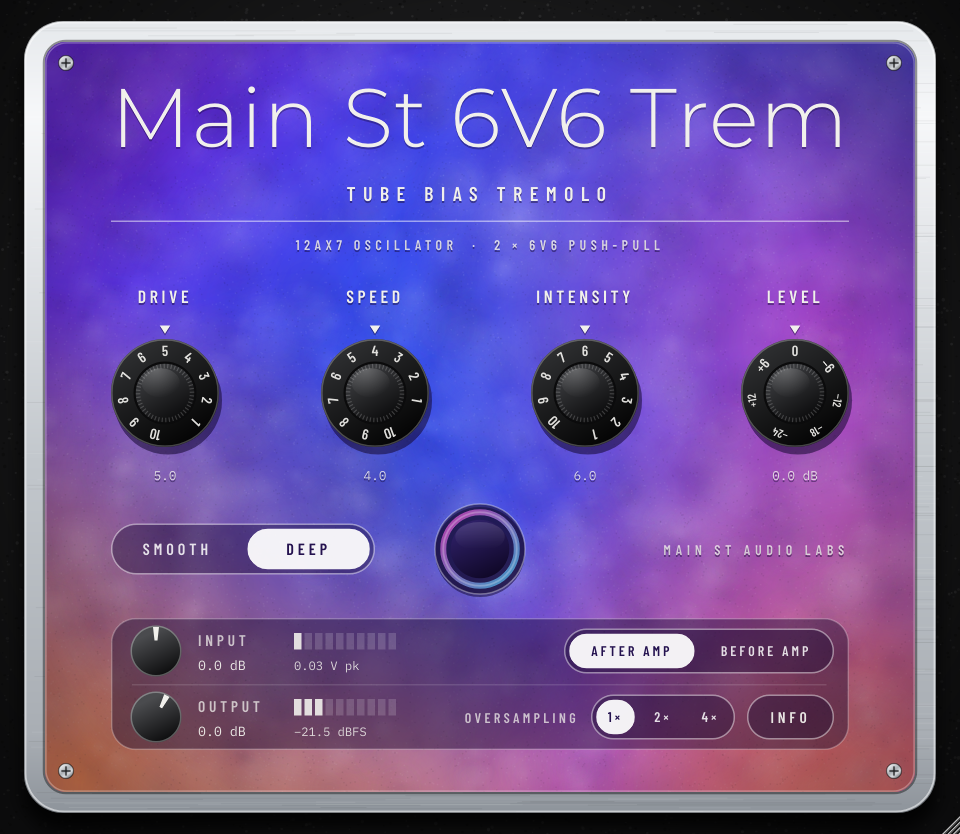This screenshot has width=960, height=834.
Task: Click the DRIVE knob
Action: [x=165, y=393]
